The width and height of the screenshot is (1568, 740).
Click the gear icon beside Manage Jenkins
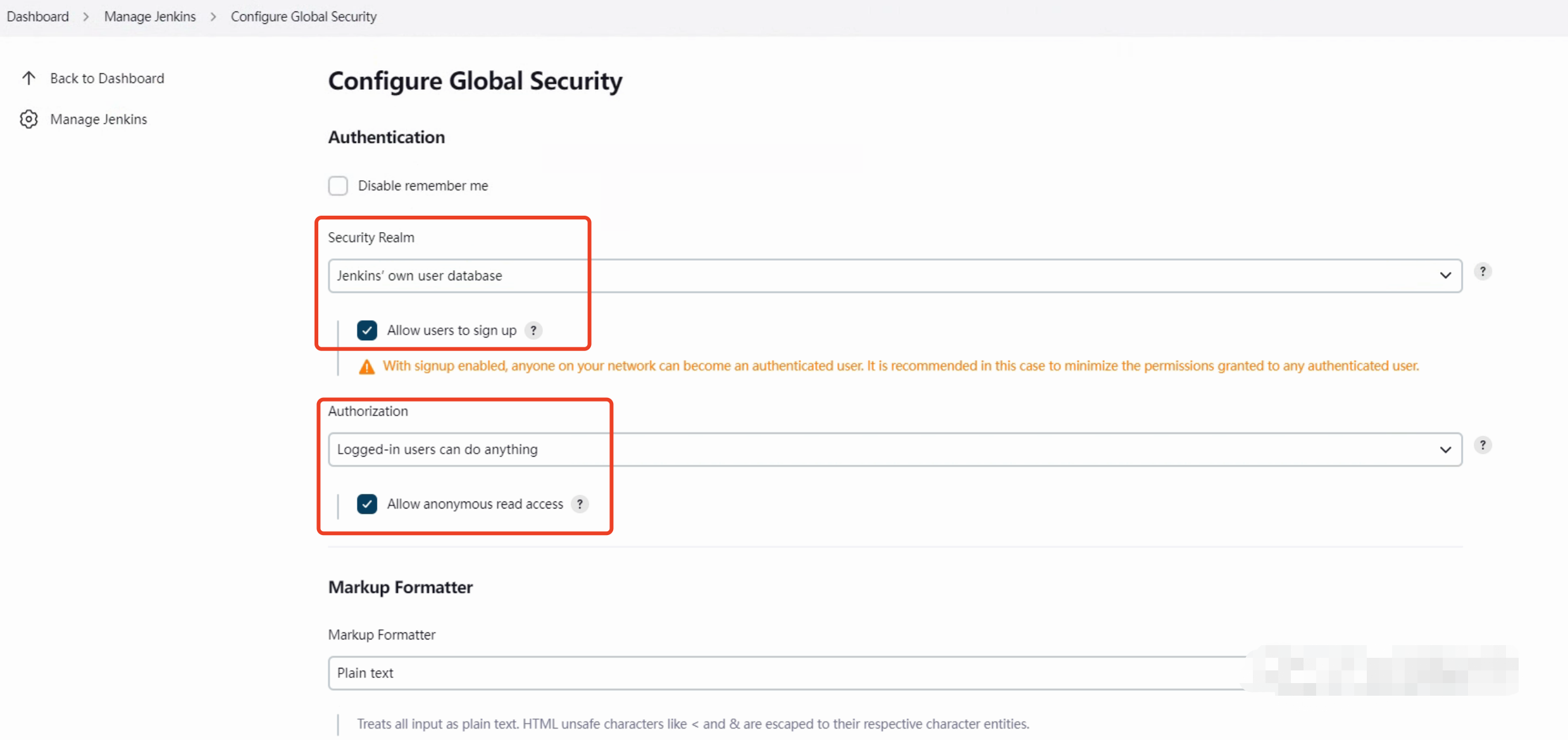point(28,119)
